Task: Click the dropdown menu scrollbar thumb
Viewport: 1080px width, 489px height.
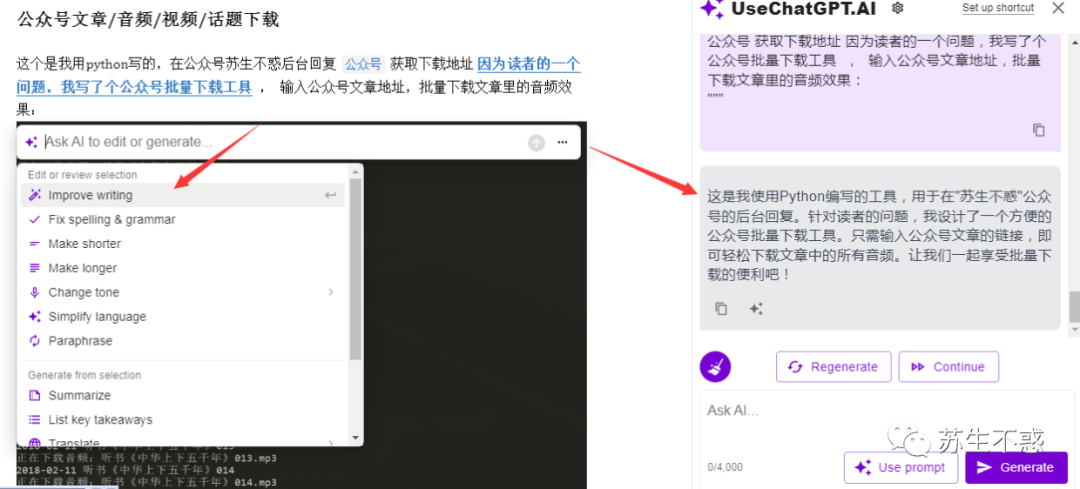Action: (355, 269)
